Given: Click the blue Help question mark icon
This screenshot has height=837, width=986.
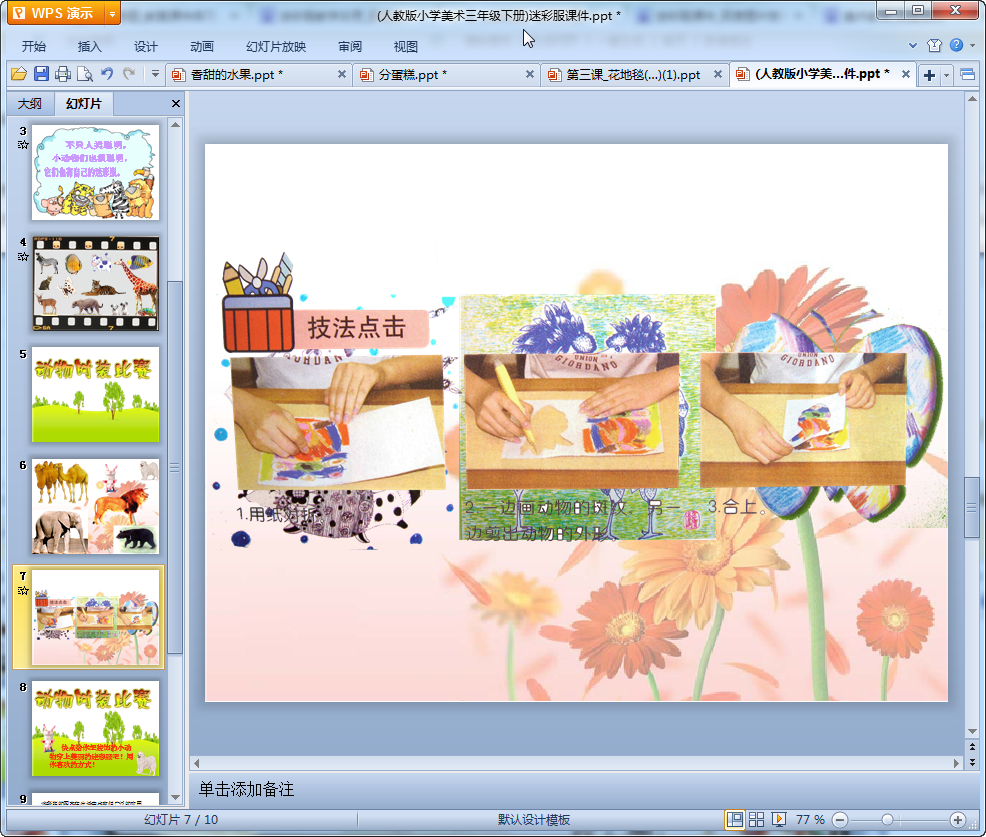Looking at the screenshot, I should 956,45.
